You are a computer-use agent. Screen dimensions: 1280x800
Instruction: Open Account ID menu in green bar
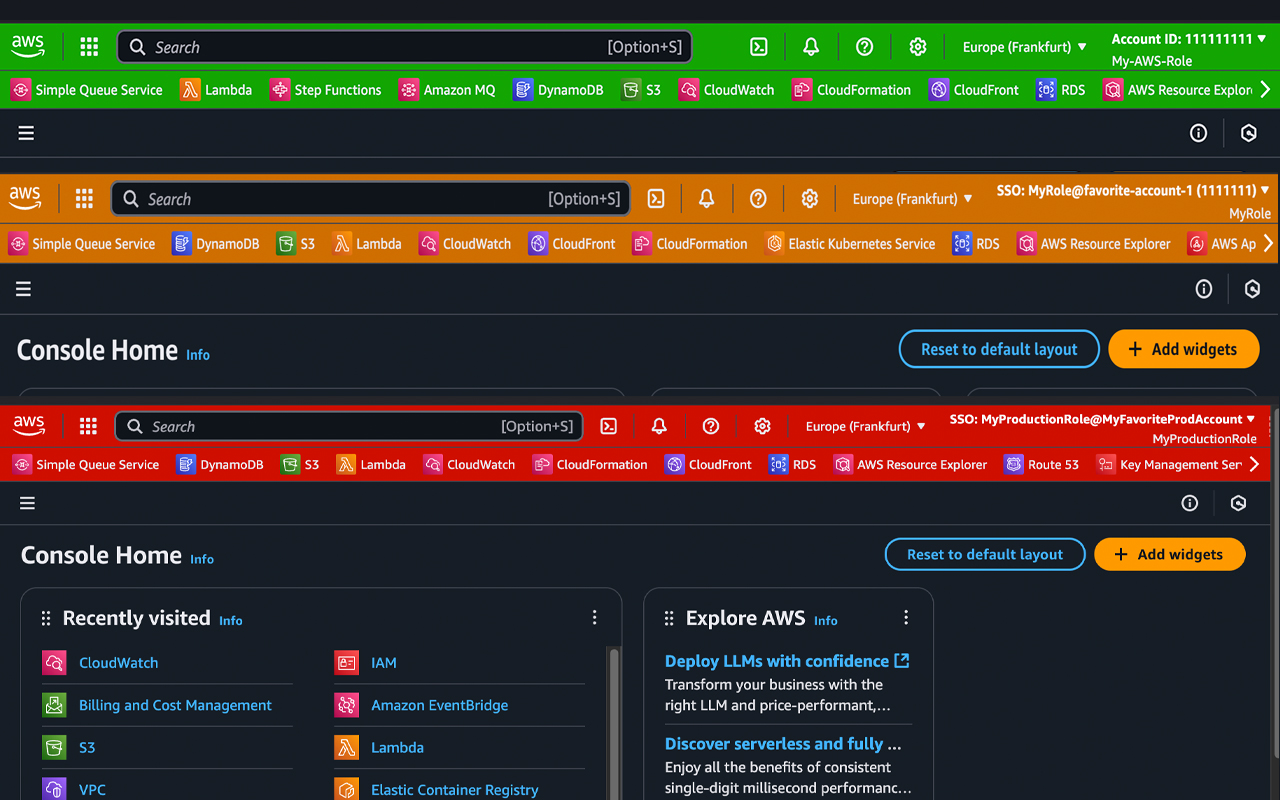click(x=1189, y=39)
